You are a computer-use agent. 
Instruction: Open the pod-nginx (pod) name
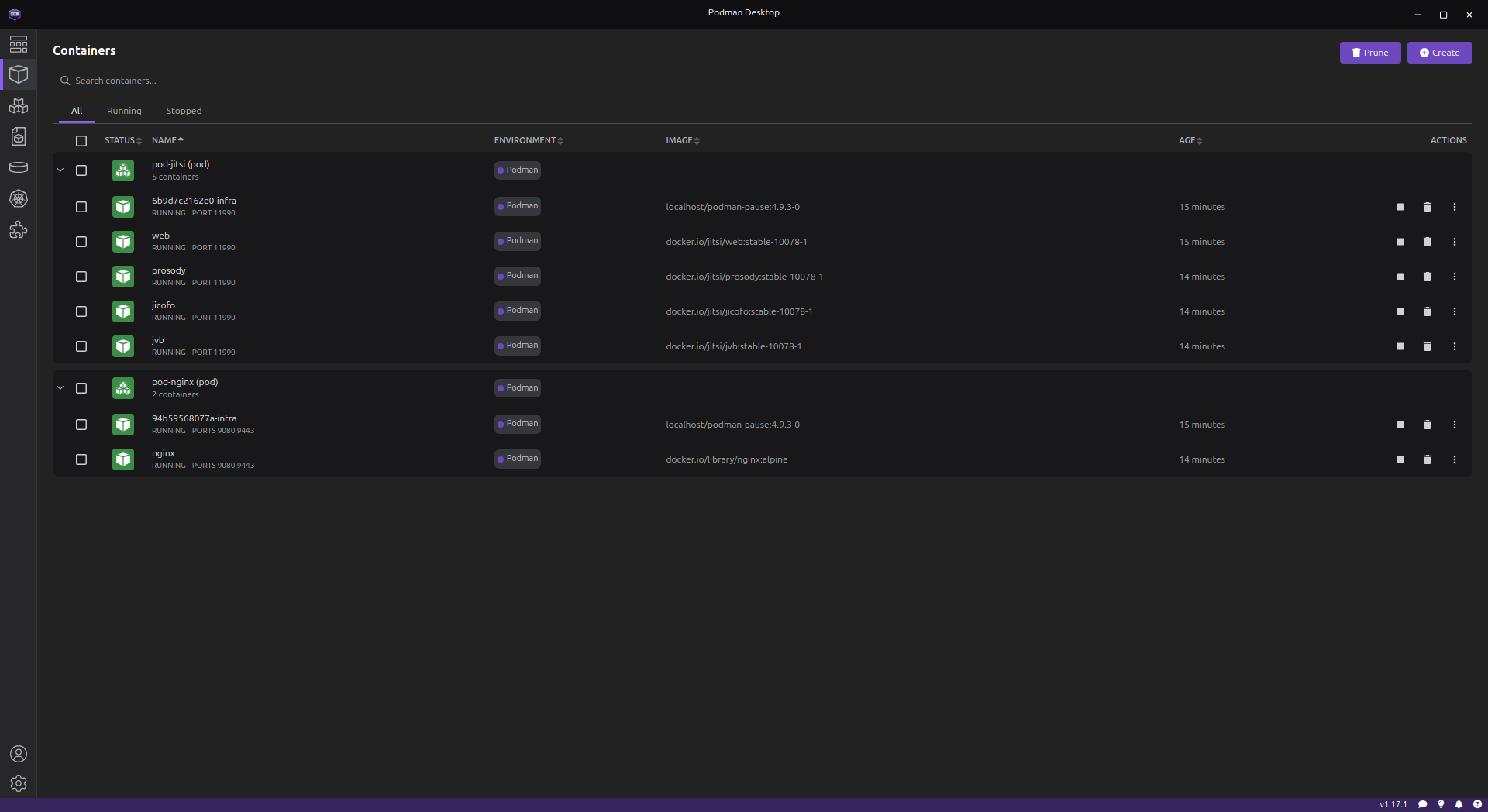pos(185,382)
